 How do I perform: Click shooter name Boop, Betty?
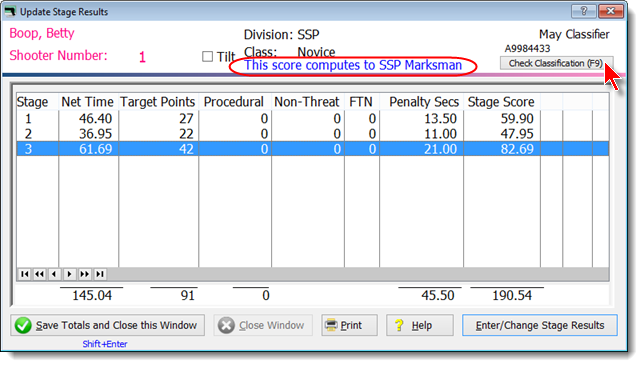click(42, 33)
